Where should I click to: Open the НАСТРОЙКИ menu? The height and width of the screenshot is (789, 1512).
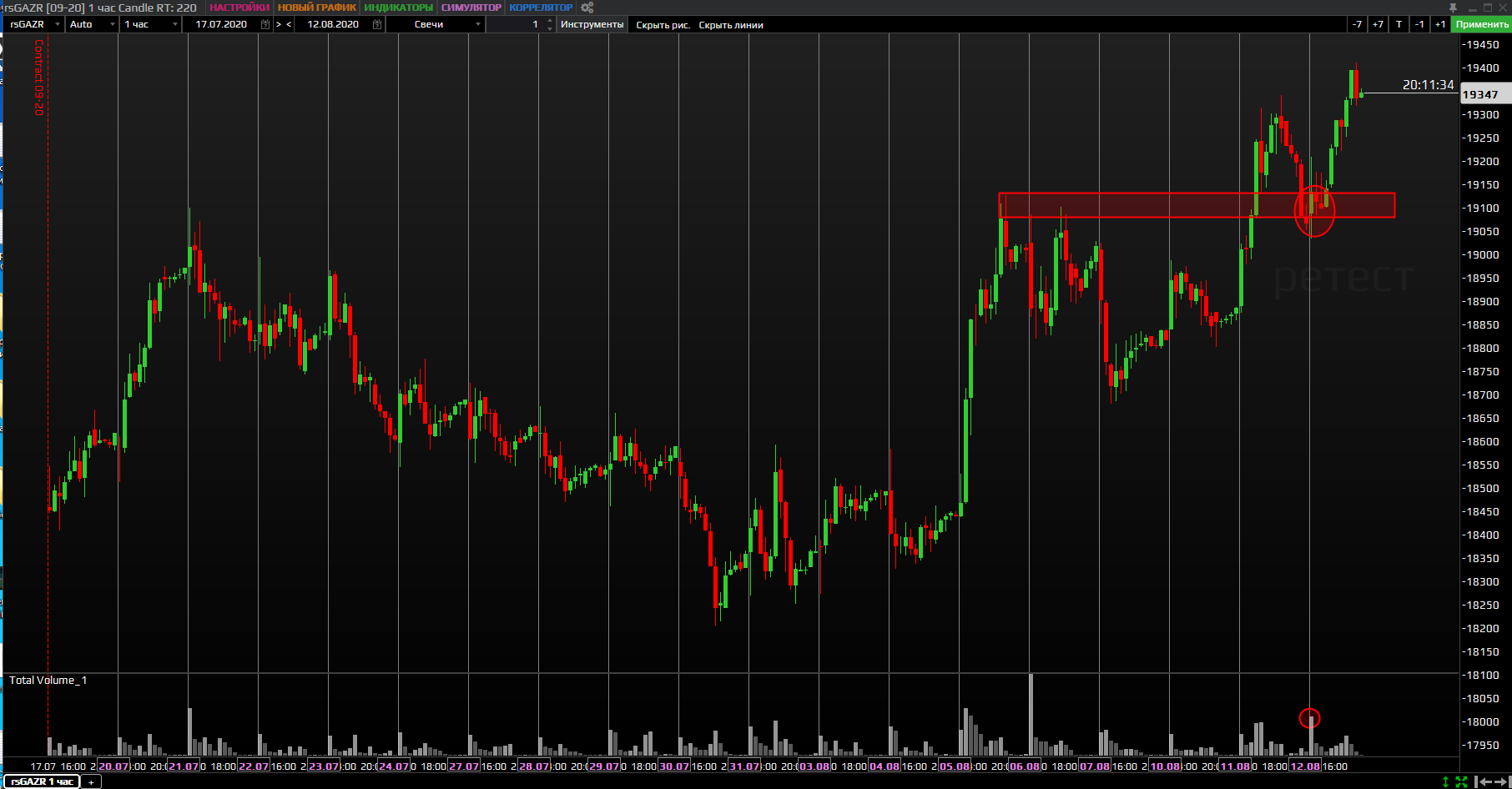click(x=239, y=8)
